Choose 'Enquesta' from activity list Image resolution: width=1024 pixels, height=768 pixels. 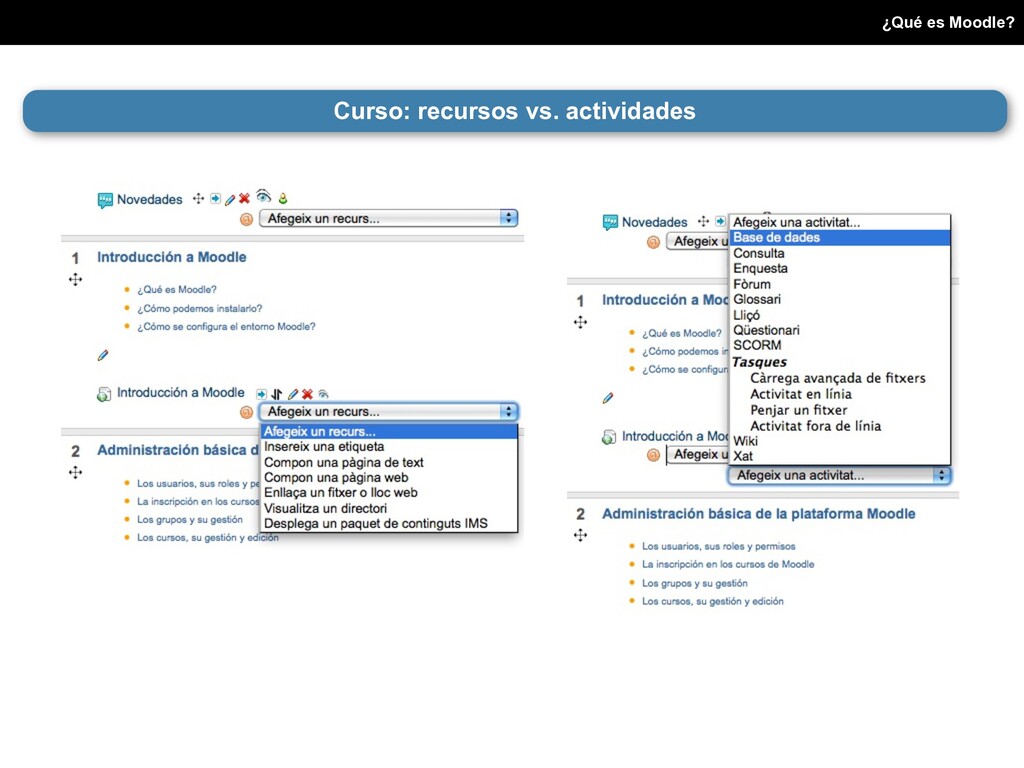[x=840, y=268]
